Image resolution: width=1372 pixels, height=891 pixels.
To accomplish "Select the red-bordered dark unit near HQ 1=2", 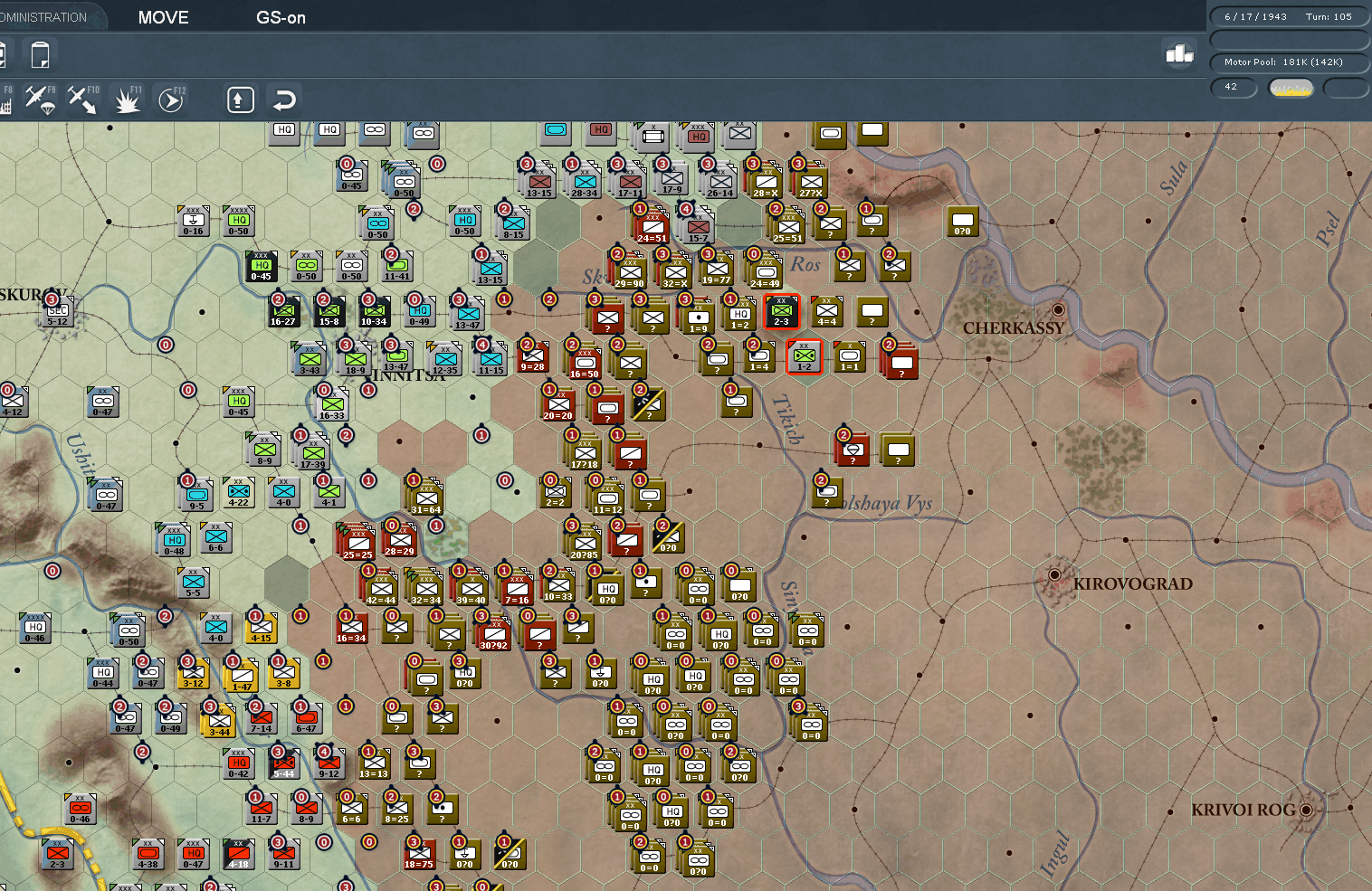I will coord(781,311).
